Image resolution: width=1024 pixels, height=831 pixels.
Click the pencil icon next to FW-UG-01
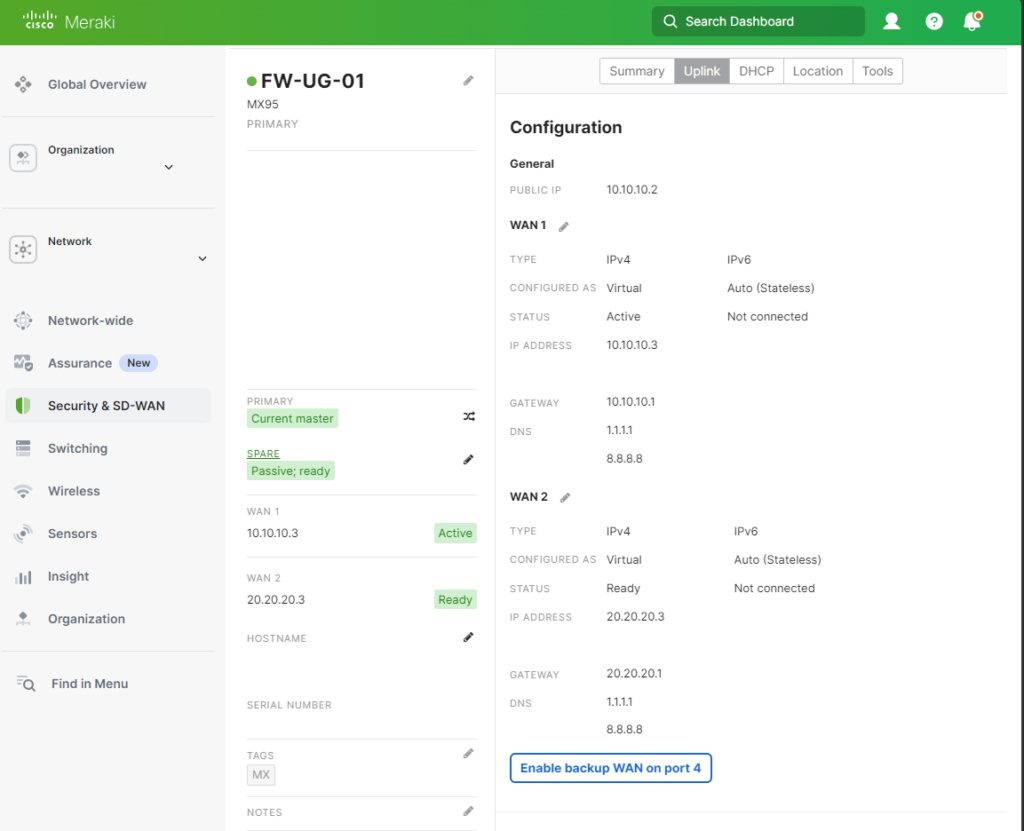[468, 80]
